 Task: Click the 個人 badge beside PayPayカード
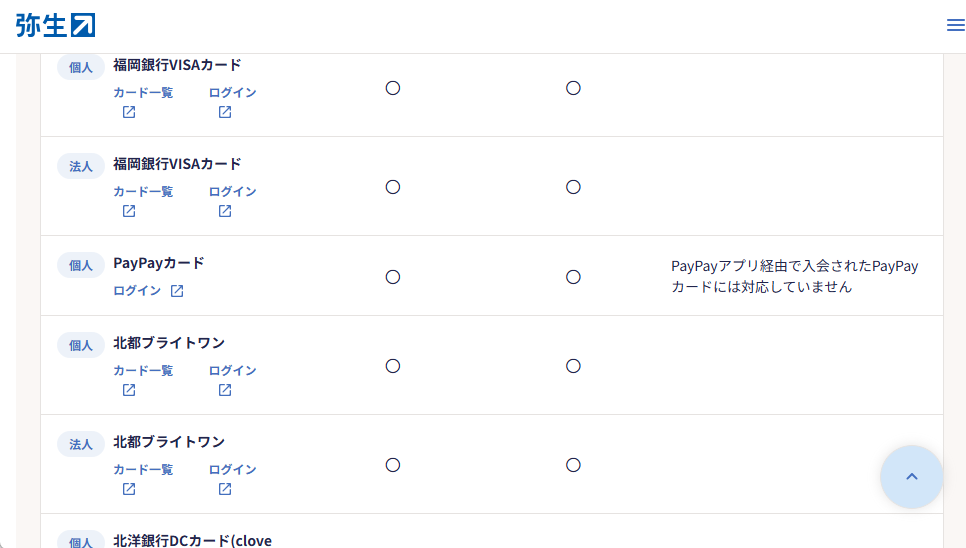81,265
